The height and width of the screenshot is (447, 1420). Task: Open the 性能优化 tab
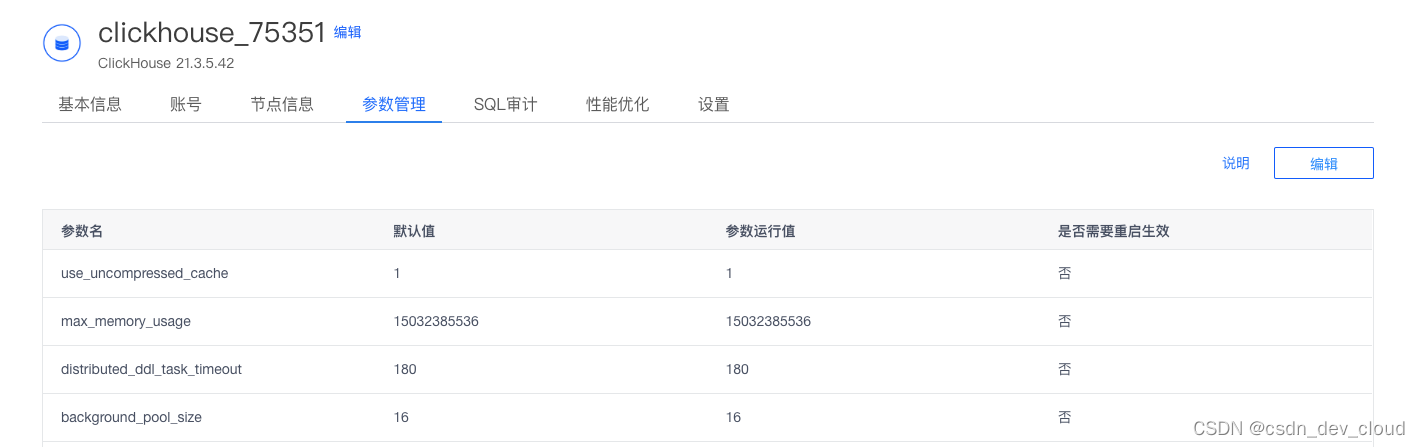(x=618, y=104)
